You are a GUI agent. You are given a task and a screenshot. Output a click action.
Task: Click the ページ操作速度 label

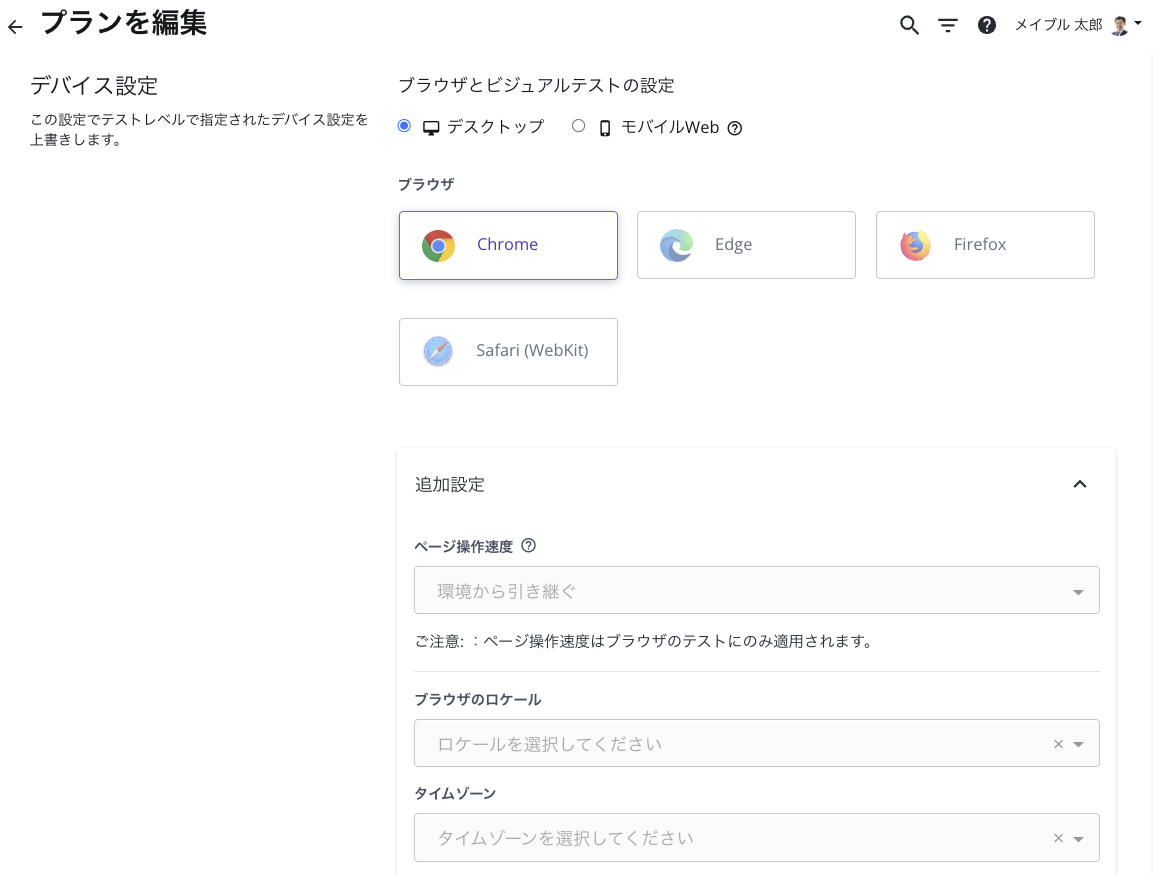coord(463,546)
